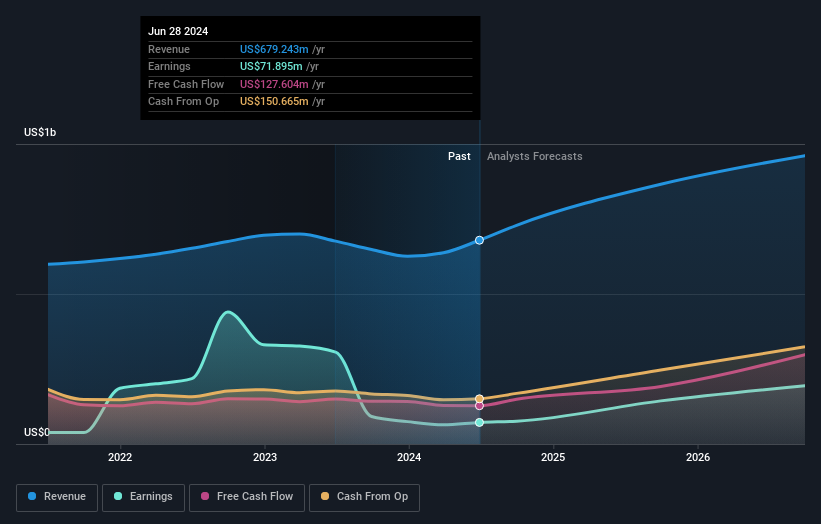Viewport: 821px width, 524px height.
Task: Click the Revenue row label in tooltip
Action: pos(169,49)
